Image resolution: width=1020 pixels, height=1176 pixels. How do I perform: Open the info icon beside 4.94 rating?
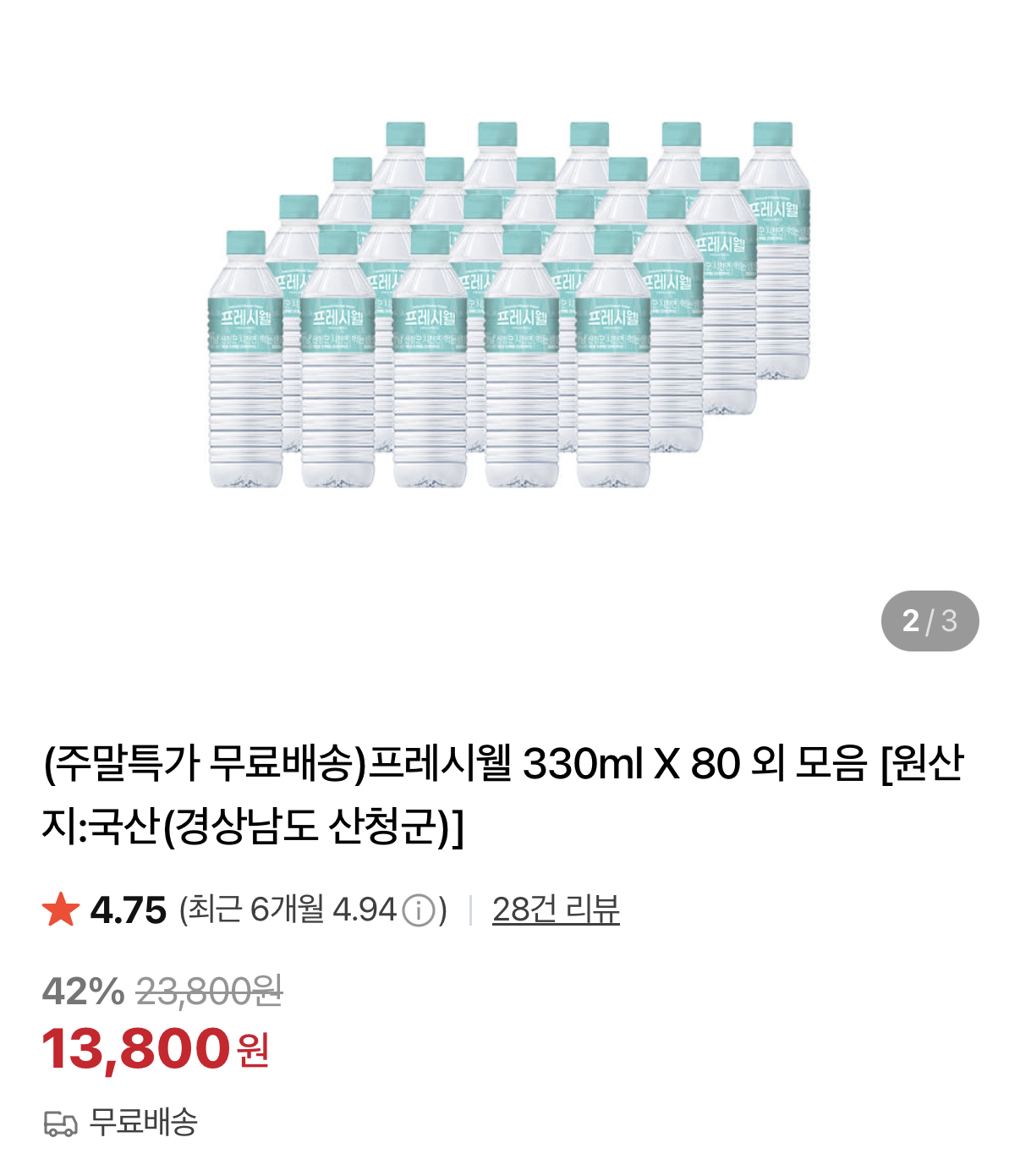pos(419,910)
